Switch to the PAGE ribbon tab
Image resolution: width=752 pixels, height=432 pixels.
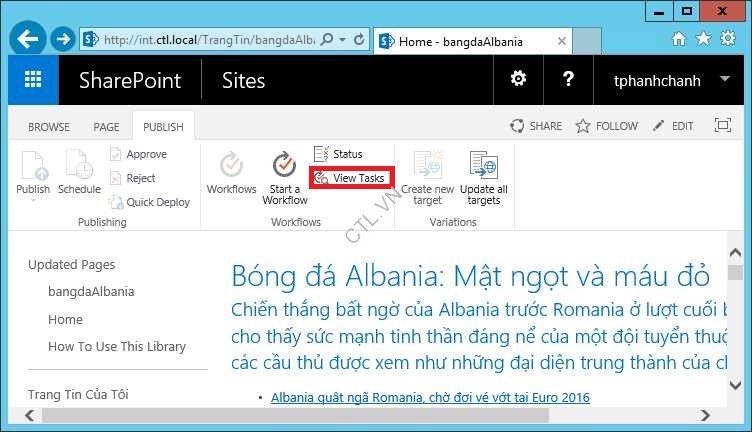106,127
